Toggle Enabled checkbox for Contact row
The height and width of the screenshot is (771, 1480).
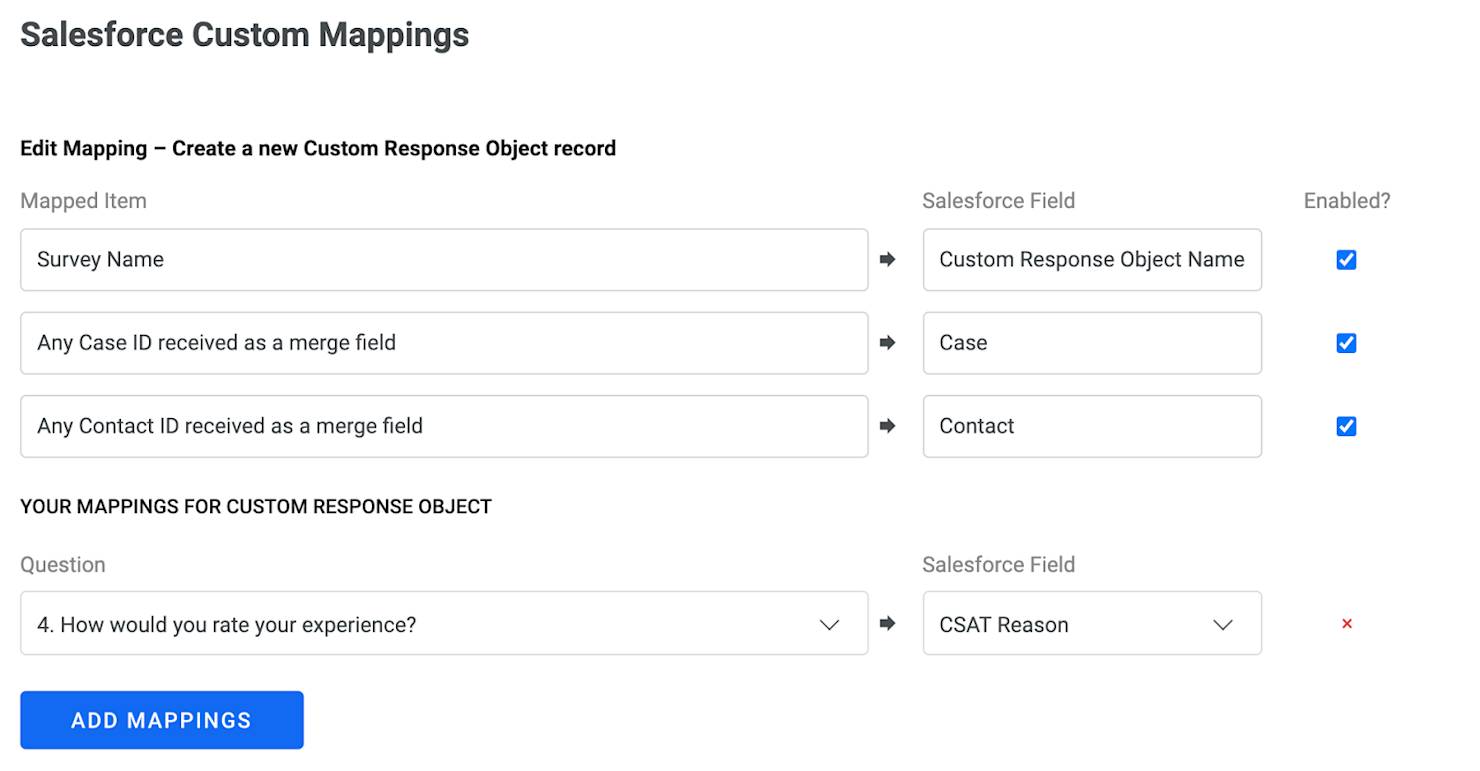[1346, 426]
